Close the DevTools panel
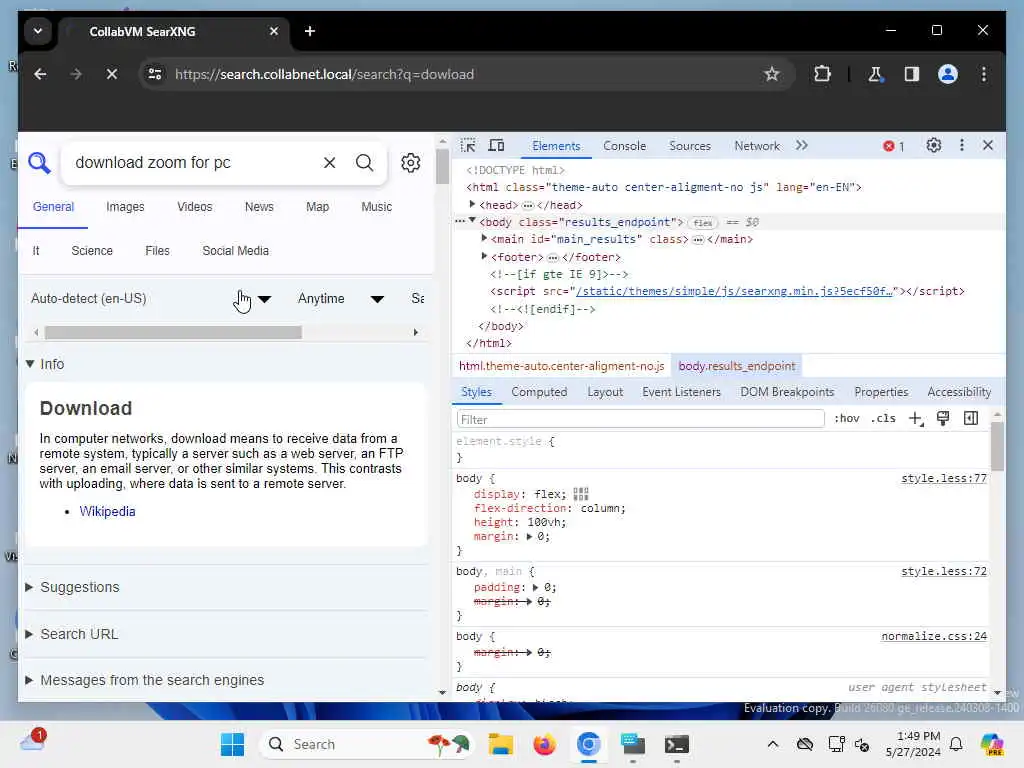The image size is (1024, 768). pyautogui.click(x=988, y=145)
